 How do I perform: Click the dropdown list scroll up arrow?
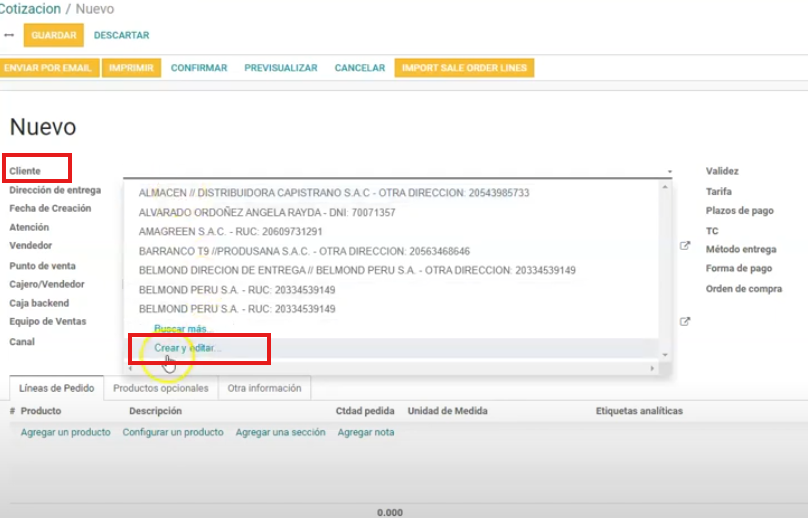point(665,188)
